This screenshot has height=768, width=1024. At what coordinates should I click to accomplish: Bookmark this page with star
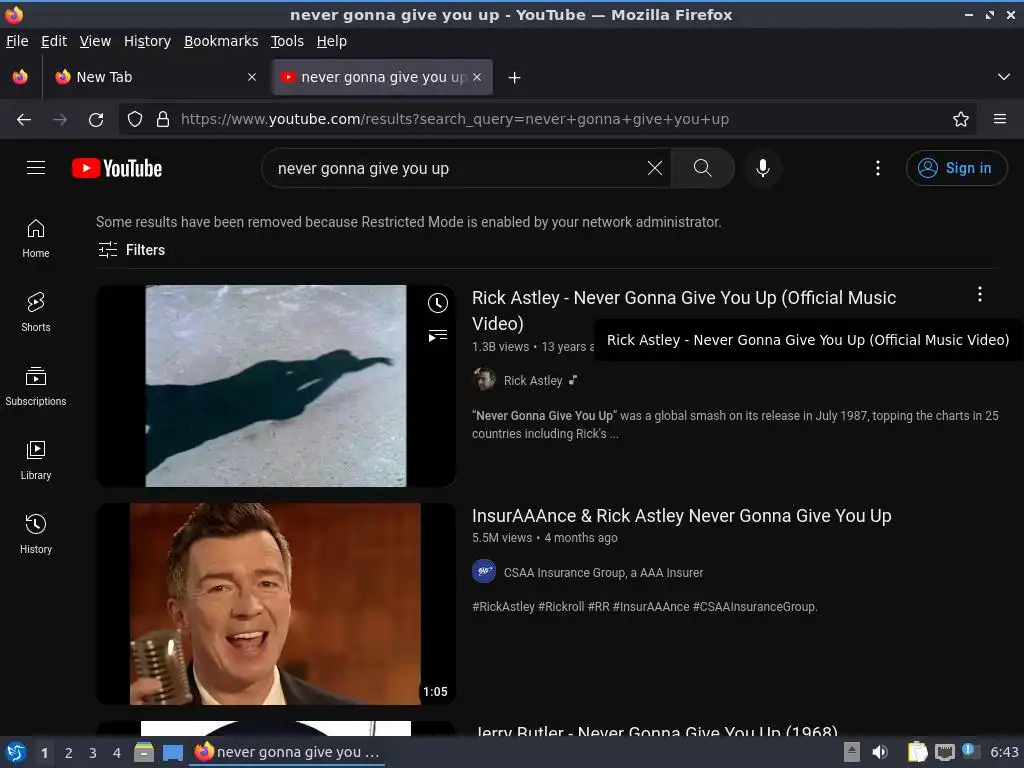pyautogui.click(x=961, y=119)
